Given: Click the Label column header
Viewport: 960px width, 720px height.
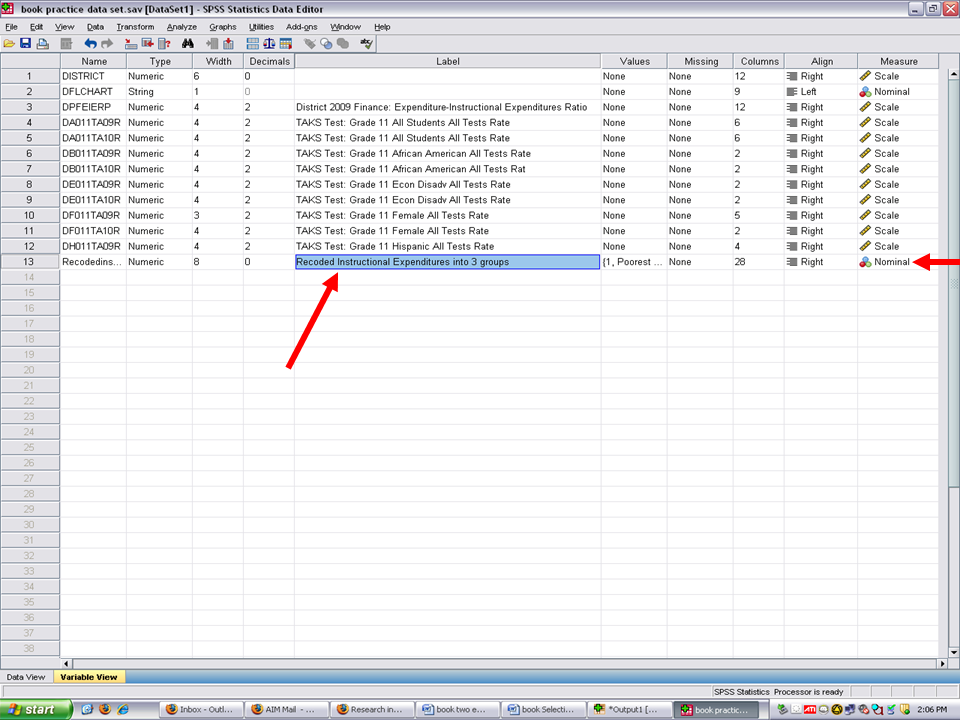Looking at the screenshot, I should tap(447, 61).
